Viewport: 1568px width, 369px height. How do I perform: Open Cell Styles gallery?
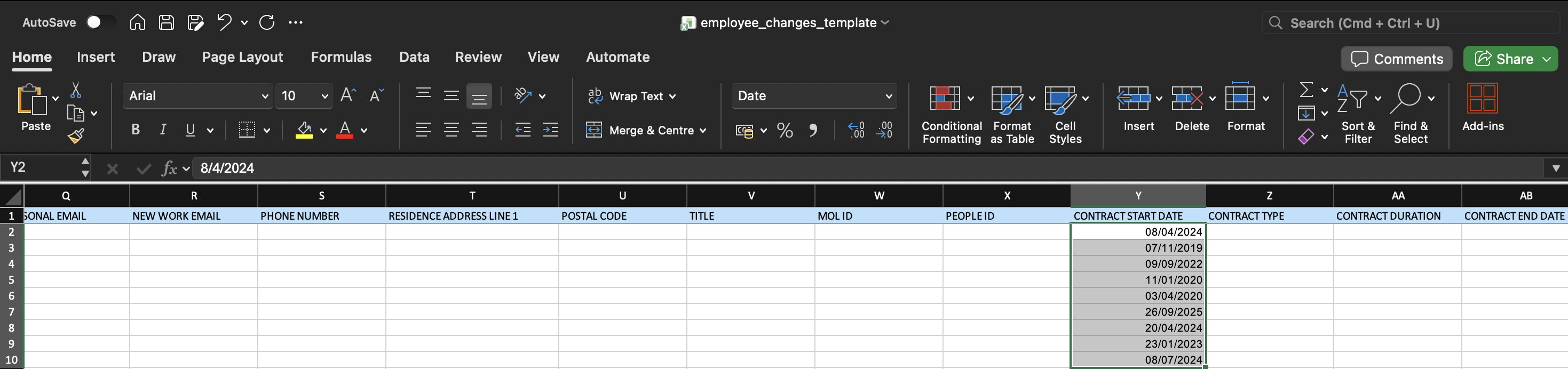pyautogui.click(x=1065, y=114)
